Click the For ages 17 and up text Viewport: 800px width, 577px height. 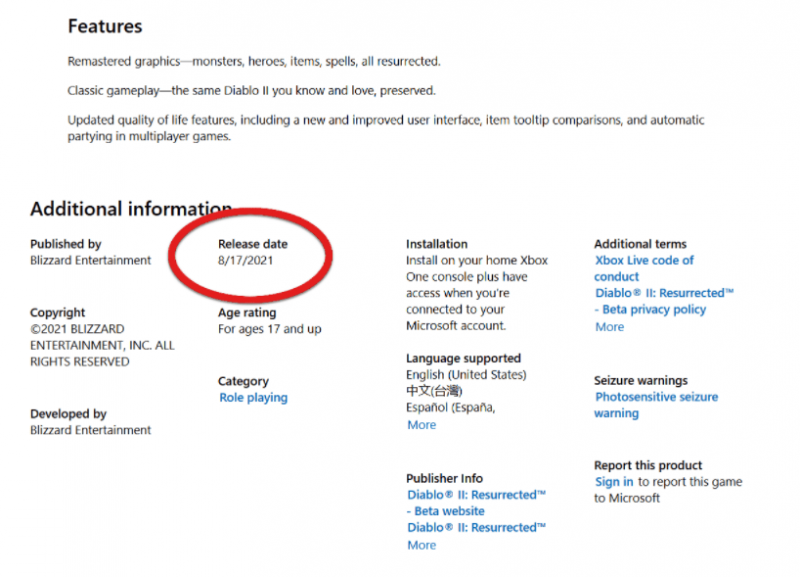coord(269,329)
